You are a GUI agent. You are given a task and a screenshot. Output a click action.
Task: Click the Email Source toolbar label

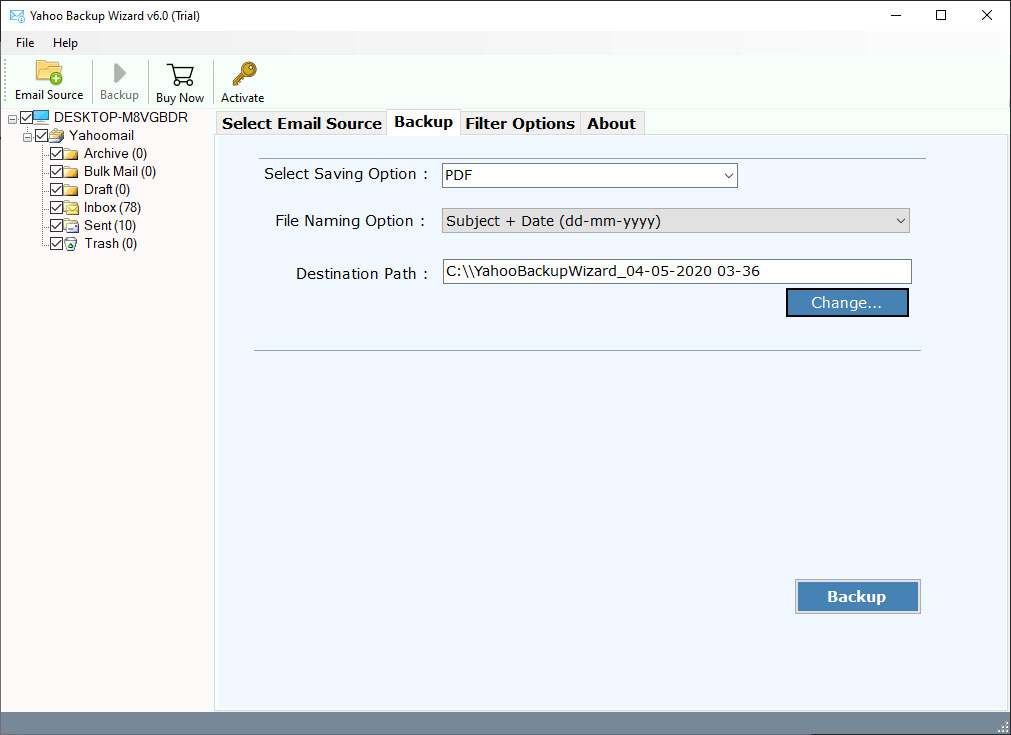[49, 95]
